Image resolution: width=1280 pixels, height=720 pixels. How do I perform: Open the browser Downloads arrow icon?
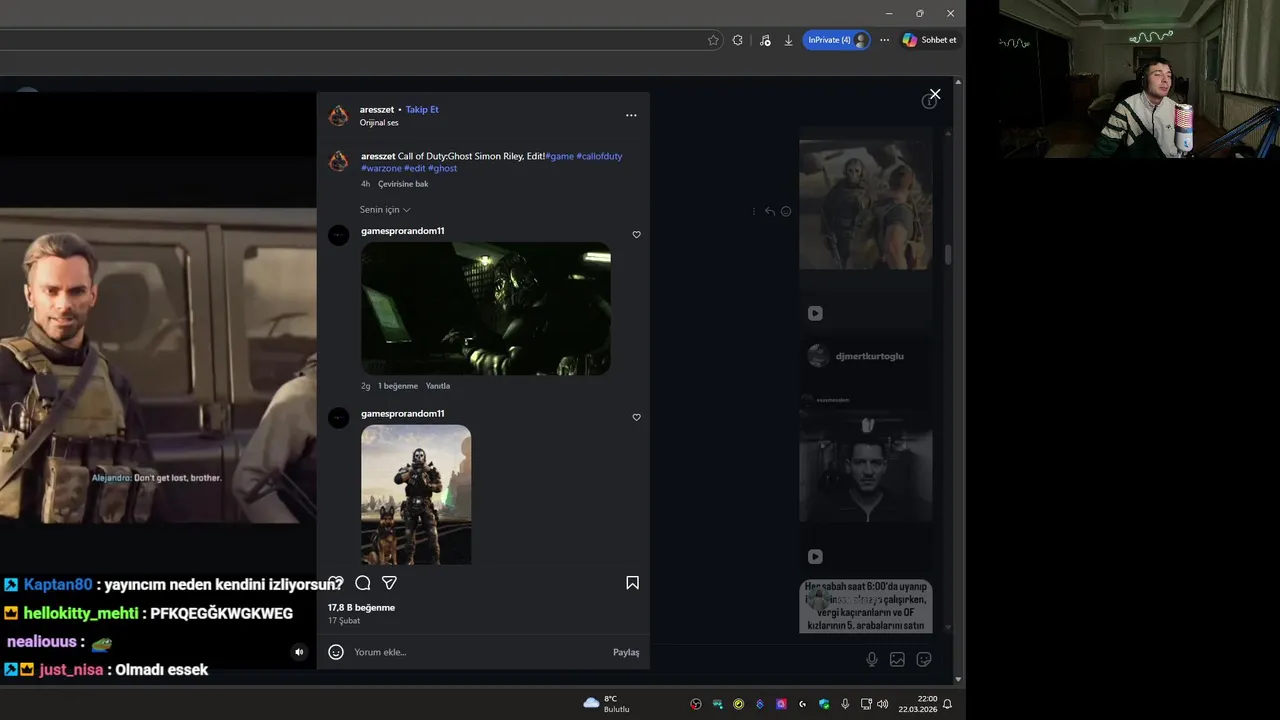tap(788, 40)
